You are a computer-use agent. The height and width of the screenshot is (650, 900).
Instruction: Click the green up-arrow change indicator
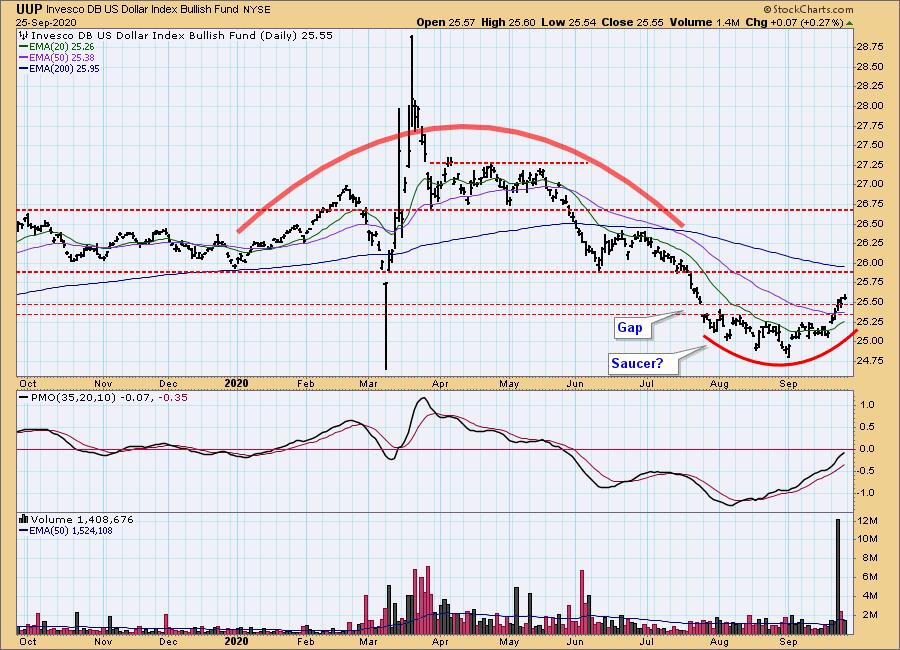click(x=849, y=23)
